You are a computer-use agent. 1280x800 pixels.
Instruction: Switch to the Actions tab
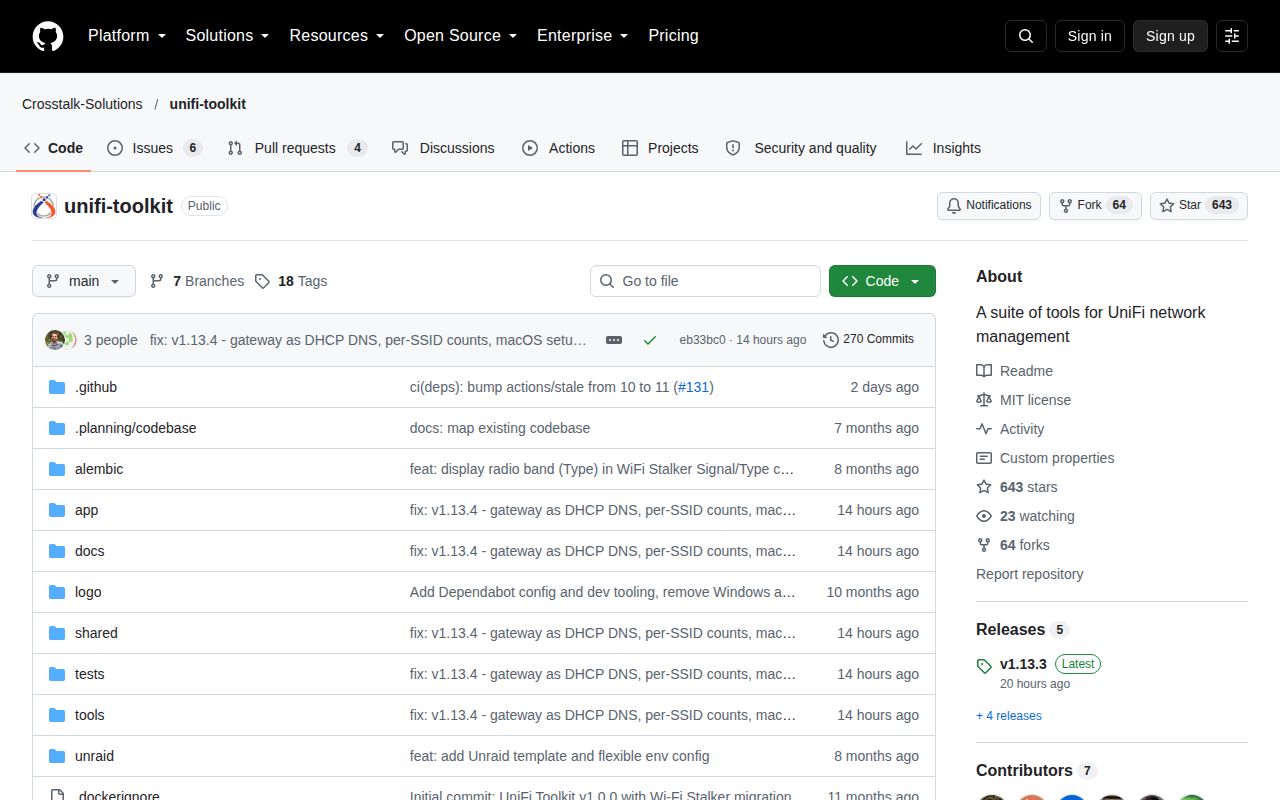(559, 148)
